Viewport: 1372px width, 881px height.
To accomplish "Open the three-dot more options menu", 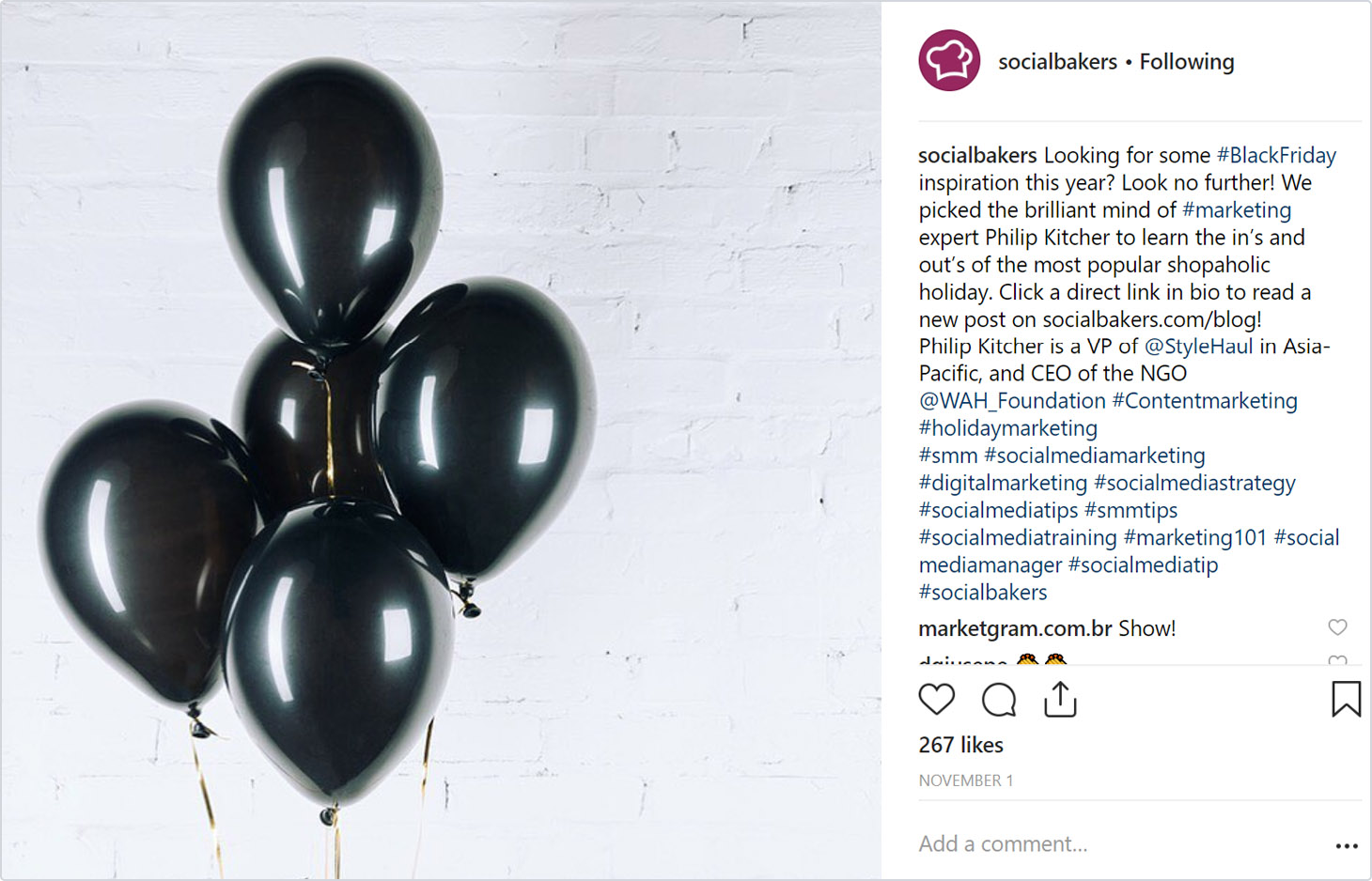I will click(1347, 846).
